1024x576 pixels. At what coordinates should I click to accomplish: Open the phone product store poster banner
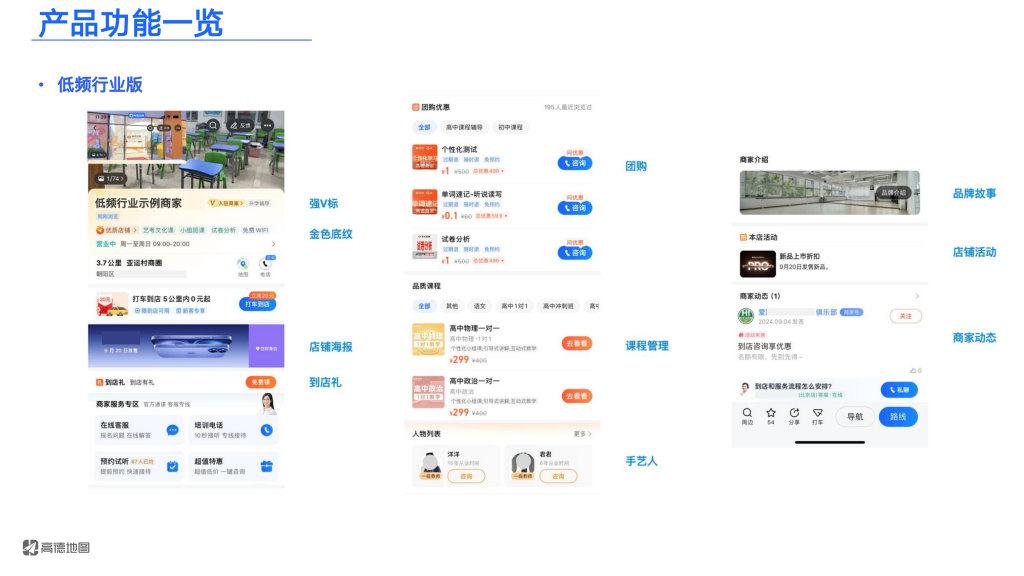(x=186, y=345)
